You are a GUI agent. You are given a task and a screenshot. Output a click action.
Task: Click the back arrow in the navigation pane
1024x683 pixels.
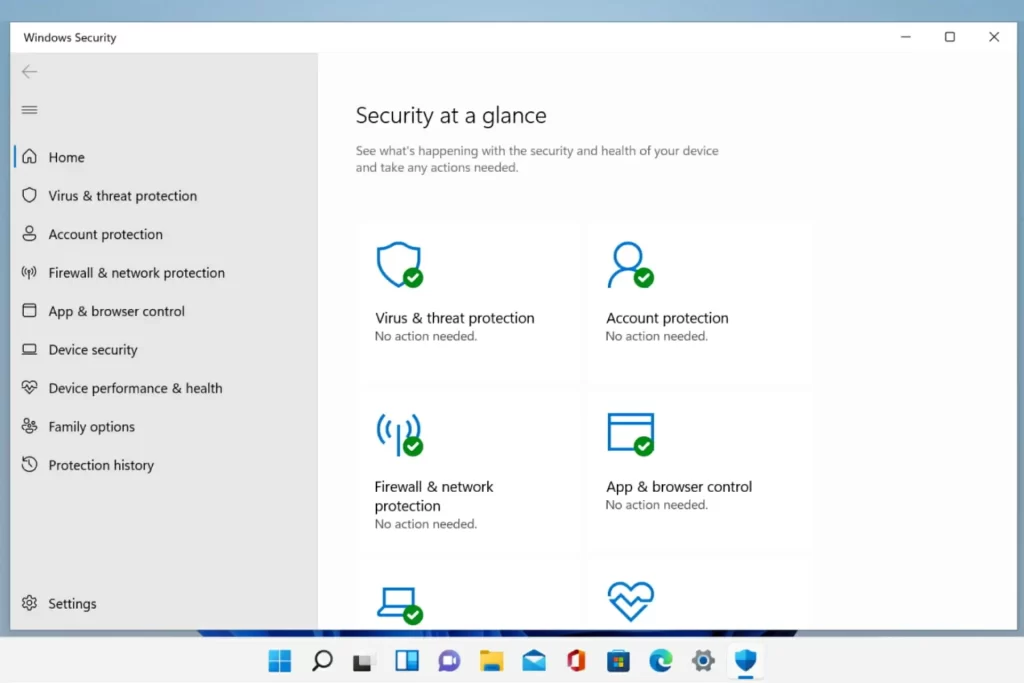coord(29,71)
